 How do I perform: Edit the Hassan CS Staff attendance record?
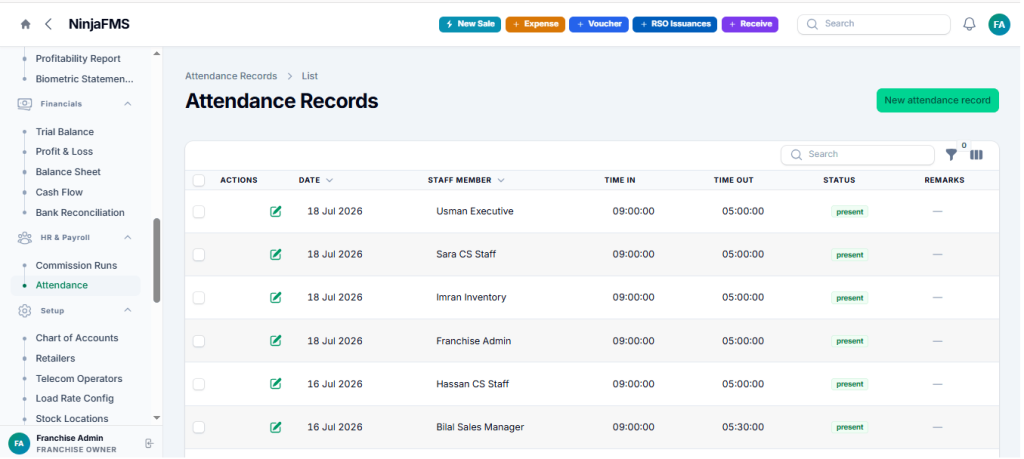click(276, 384)
